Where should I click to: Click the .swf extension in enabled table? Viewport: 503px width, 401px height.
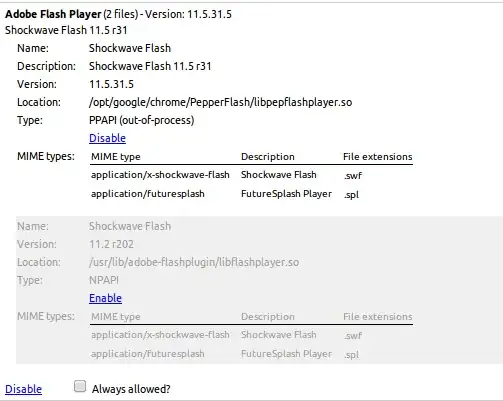click(353, 175)
